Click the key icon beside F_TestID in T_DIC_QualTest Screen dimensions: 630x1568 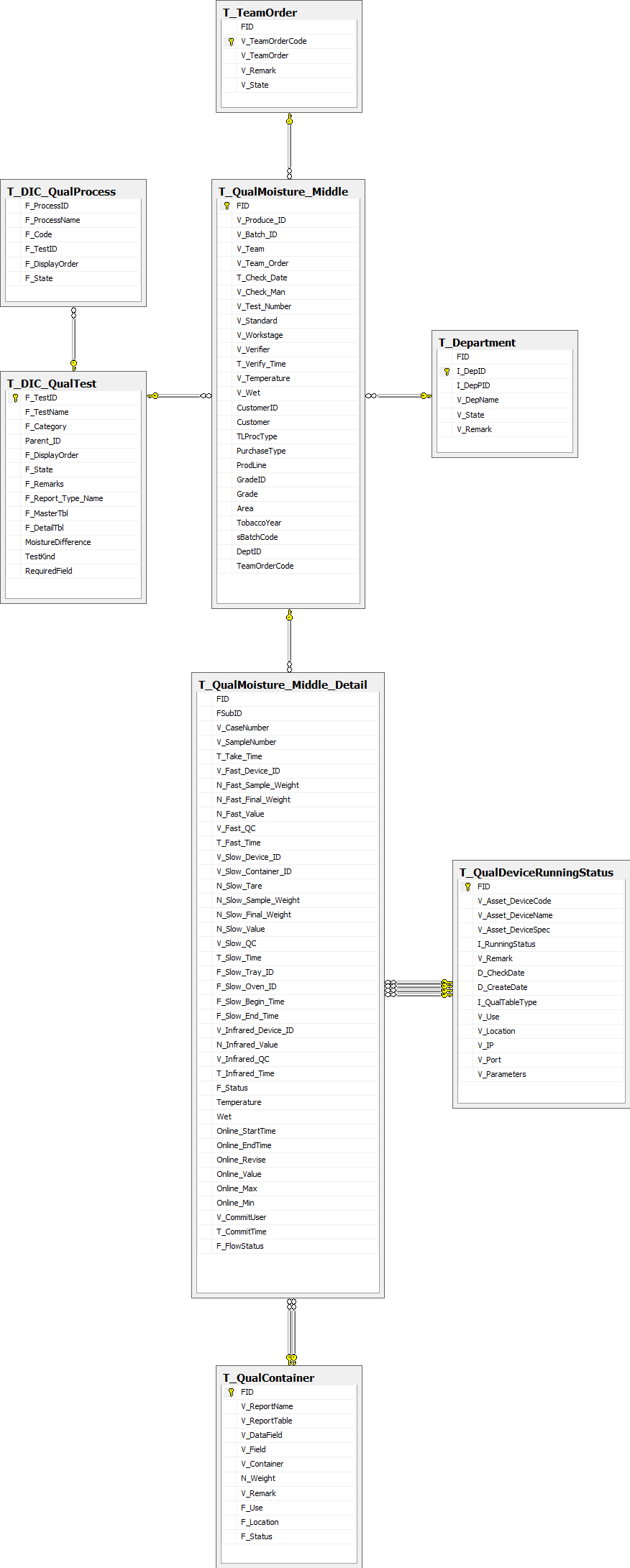coord(15,398)
